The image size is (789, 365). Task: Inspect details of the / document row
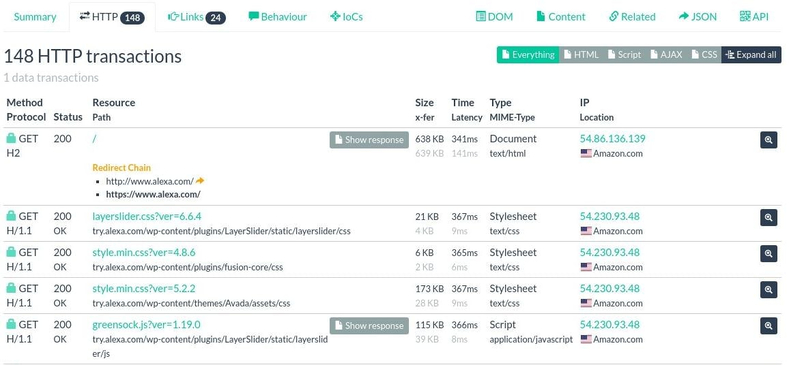[768, 140]
